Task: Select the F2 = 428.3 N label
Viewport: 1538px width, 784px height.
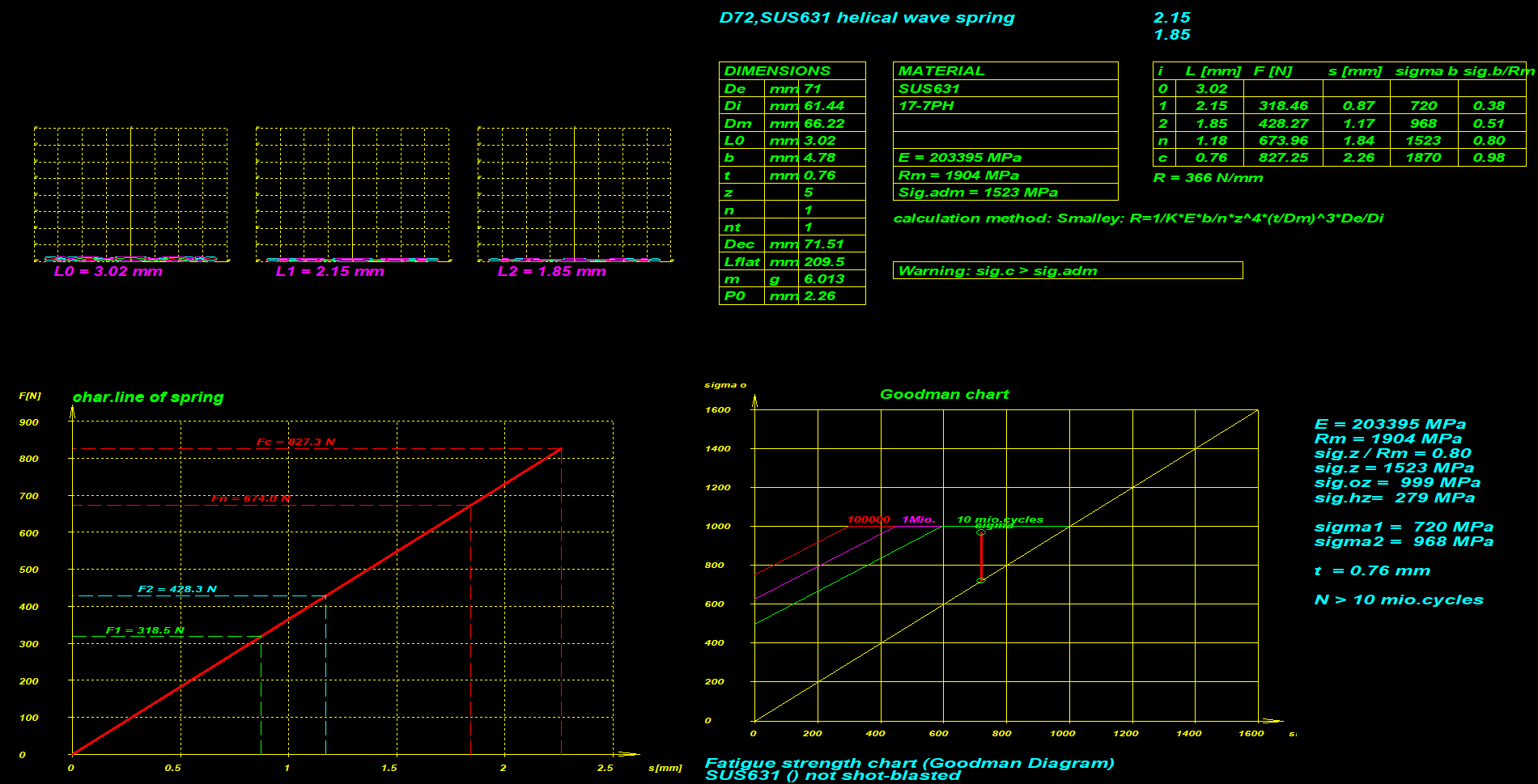Action: (x=177, y=589)
